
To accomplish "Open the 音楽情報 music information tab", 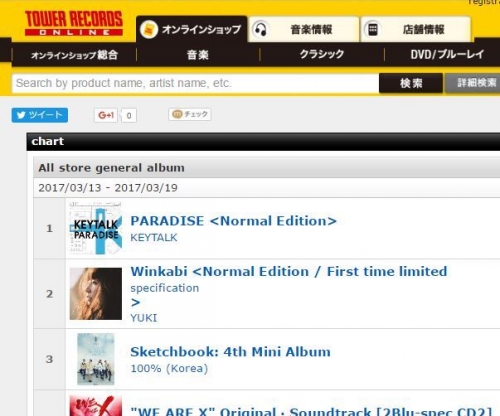I will [303, 29].
